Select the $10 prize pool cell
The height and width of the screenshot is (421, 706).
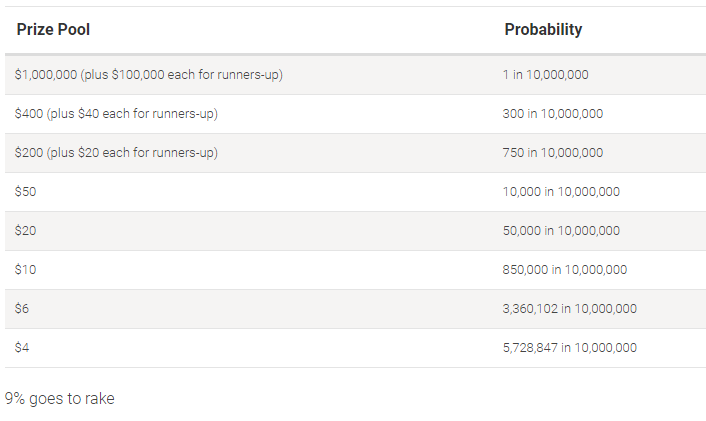click(24, 270)
